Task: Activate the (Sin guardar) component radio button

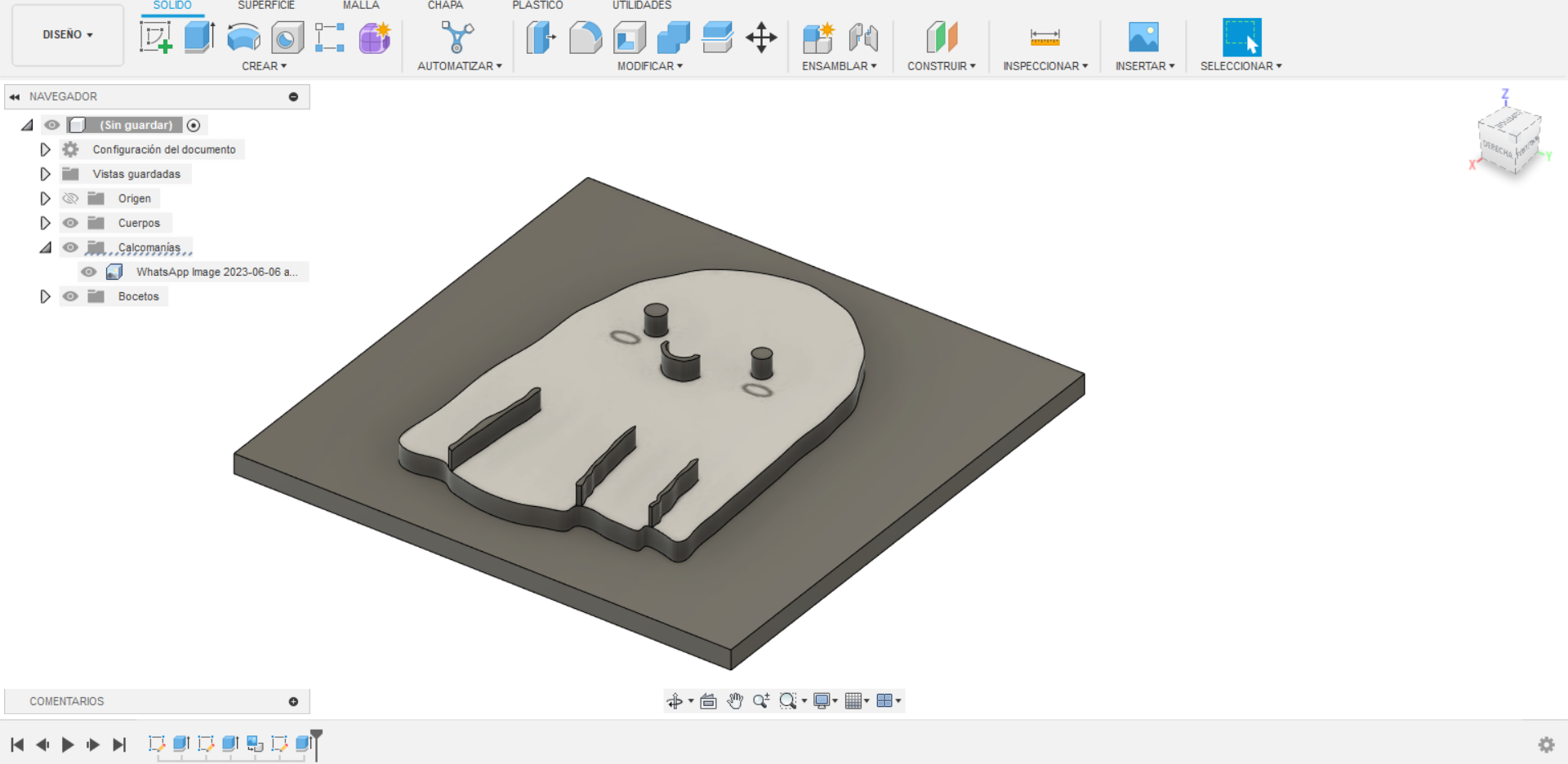Action: pos(194,125)
